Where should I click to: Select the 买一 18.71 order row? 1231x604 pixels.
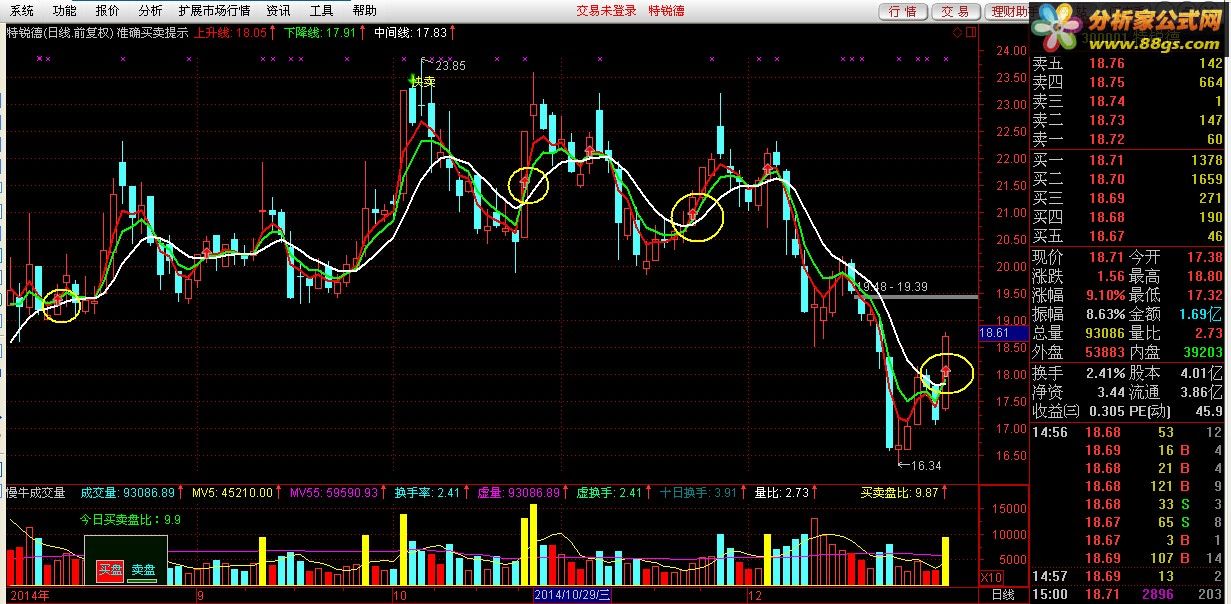(1128, 160)
